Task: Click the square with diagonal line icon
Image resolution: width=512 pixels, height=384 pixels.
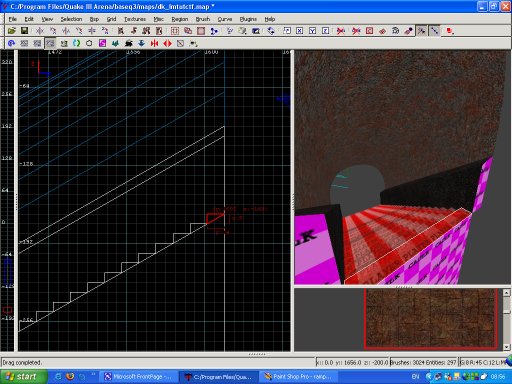Action: [x=180, y=43]
